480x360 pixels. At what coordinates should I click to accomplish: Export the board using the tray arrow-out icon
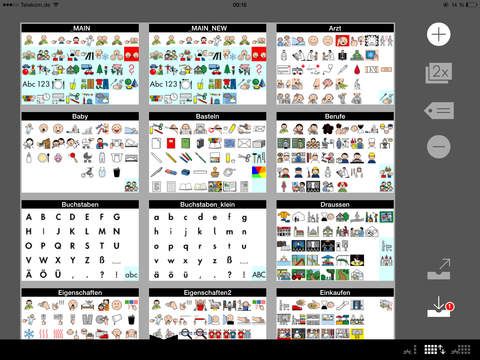click(x=439, y=269)
